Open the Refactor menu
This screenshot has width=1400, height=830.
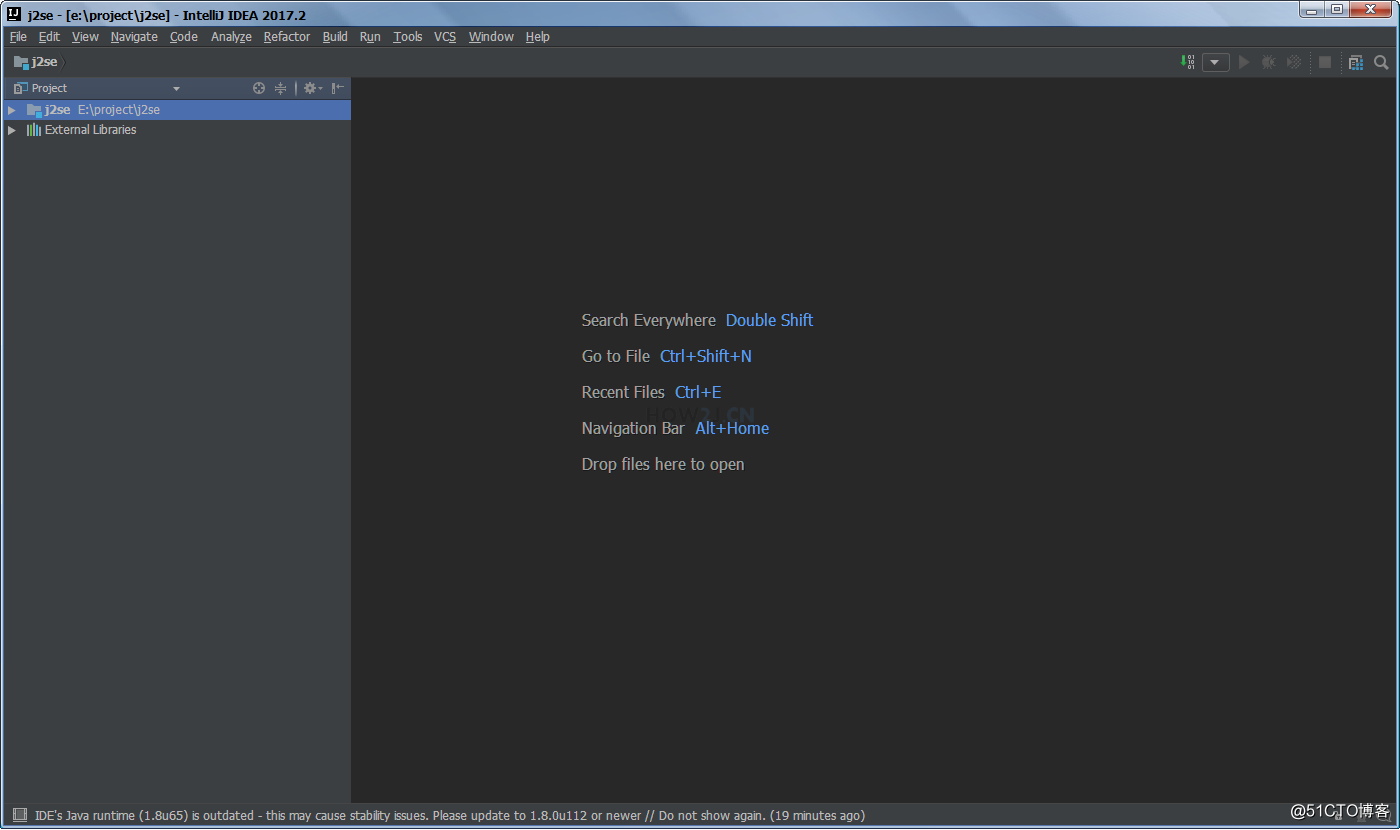(x=287, y=37)
